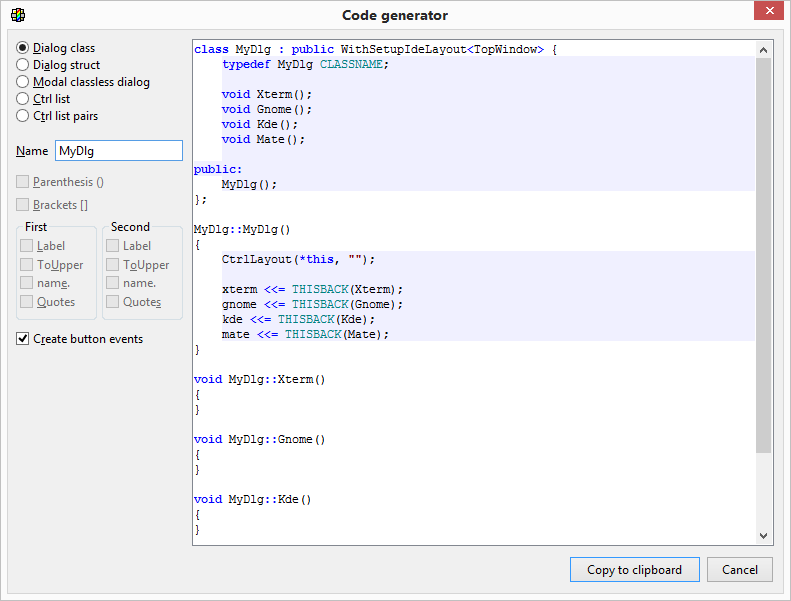Uncheck Create button events checkbox
The height and width of the screenshot is (601, 791).
coord(23,339)
